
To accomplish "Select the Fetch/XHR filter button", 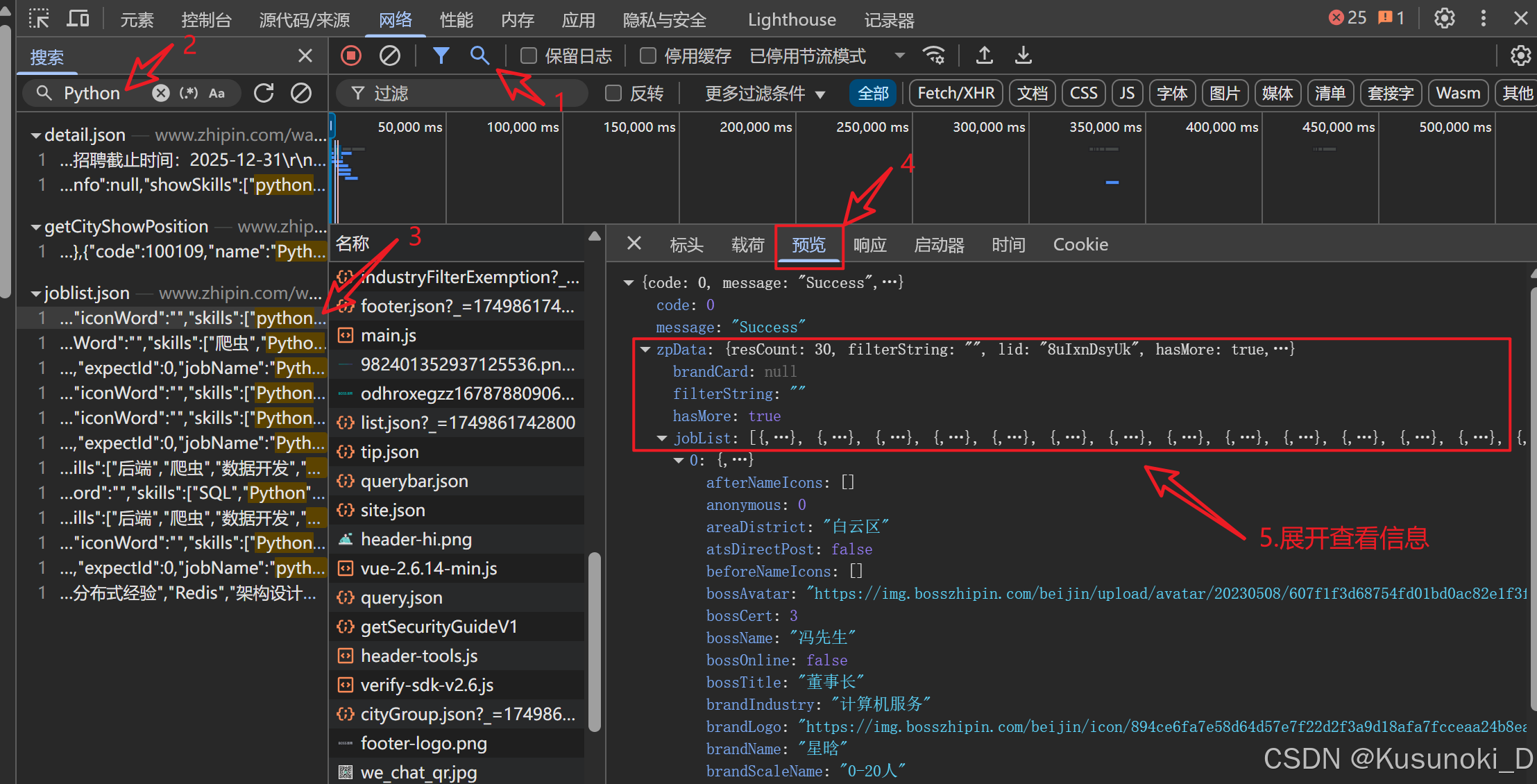I will tap(956, 93).
